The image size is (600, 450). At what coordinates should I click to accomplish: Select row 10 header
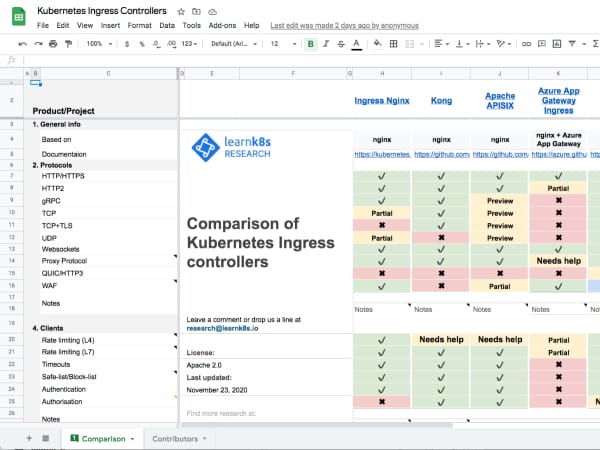click(x=11, y=212)
